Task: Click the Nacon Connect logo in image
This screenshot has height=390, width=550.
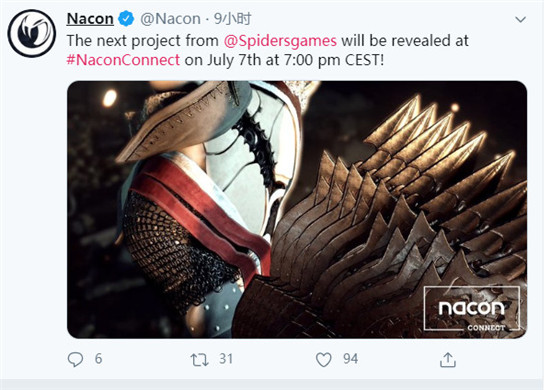Action: tap(472, 309)
